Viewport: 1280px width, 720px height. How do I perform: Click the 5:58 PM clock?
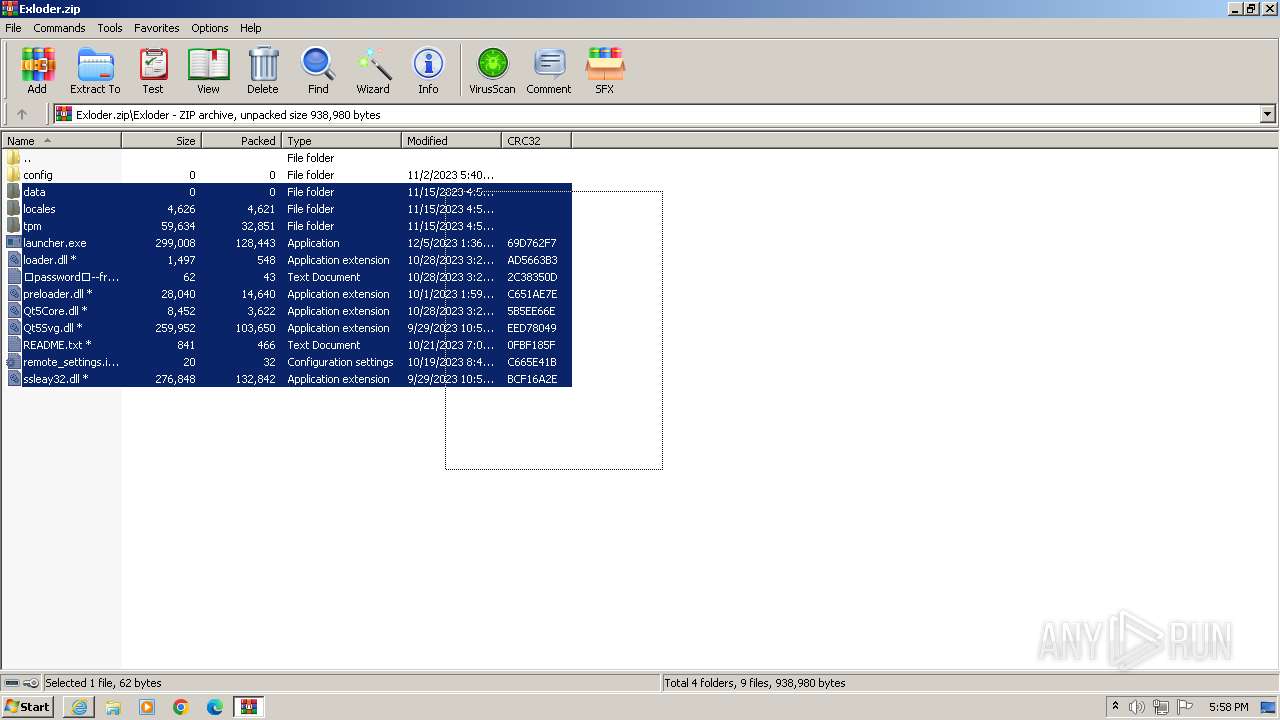[1228, 707]
